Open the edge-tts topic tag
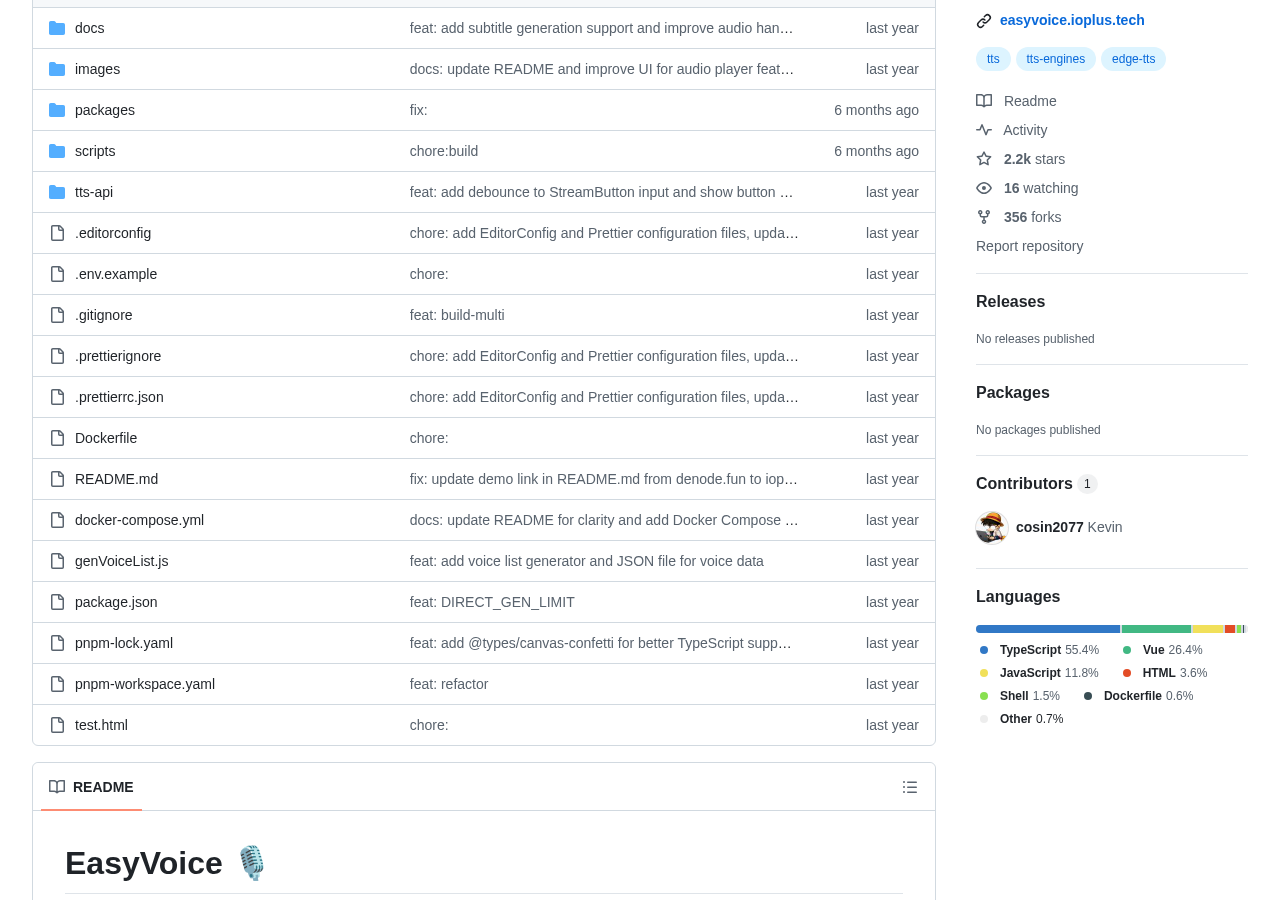This screenshot has width=1280, height=900. [1133, 59]
